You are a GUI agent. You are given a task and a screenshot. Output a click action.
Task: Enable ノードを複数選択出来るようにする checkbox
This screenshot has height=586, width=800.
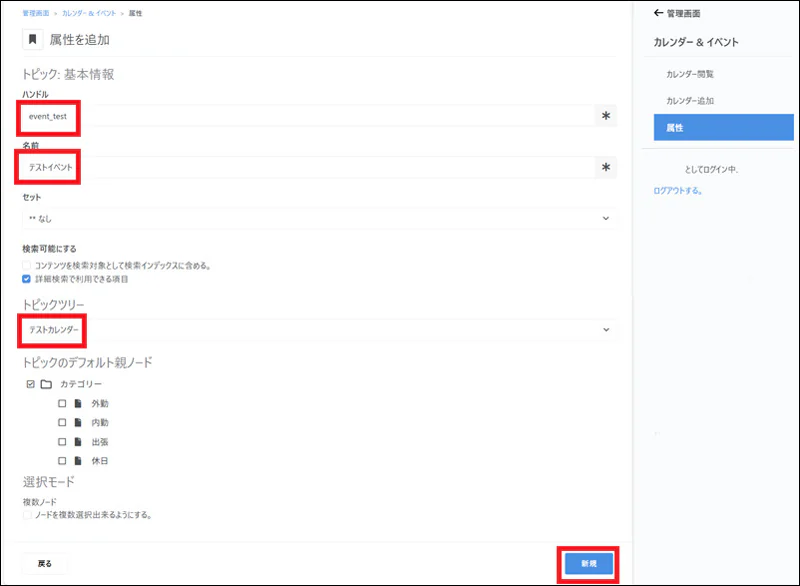pyautogui.click(x=27, y=515)
